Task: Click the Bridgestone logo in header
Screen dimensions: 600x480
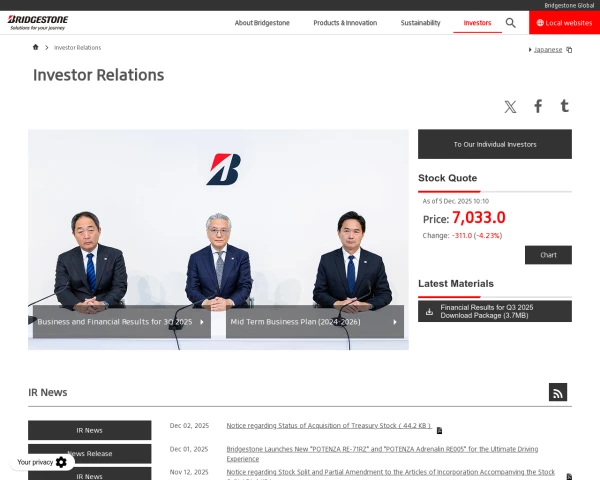Action: pos(38,23)
